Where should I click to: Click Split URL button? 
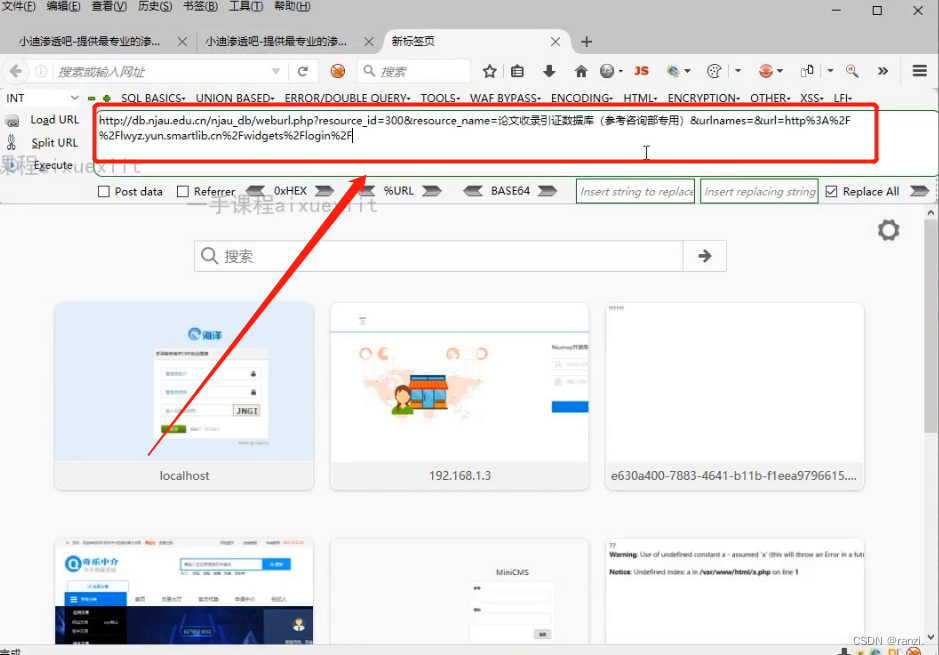click(54, 142)
